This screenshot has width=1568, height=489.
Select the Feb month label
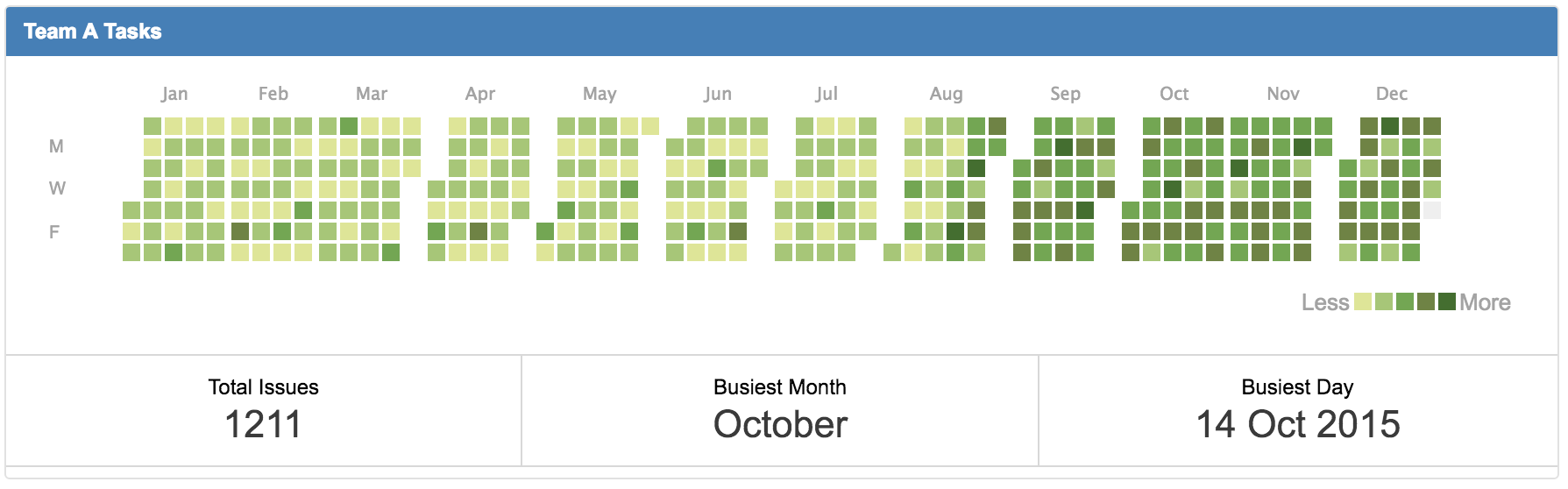[x=273, y=94]
